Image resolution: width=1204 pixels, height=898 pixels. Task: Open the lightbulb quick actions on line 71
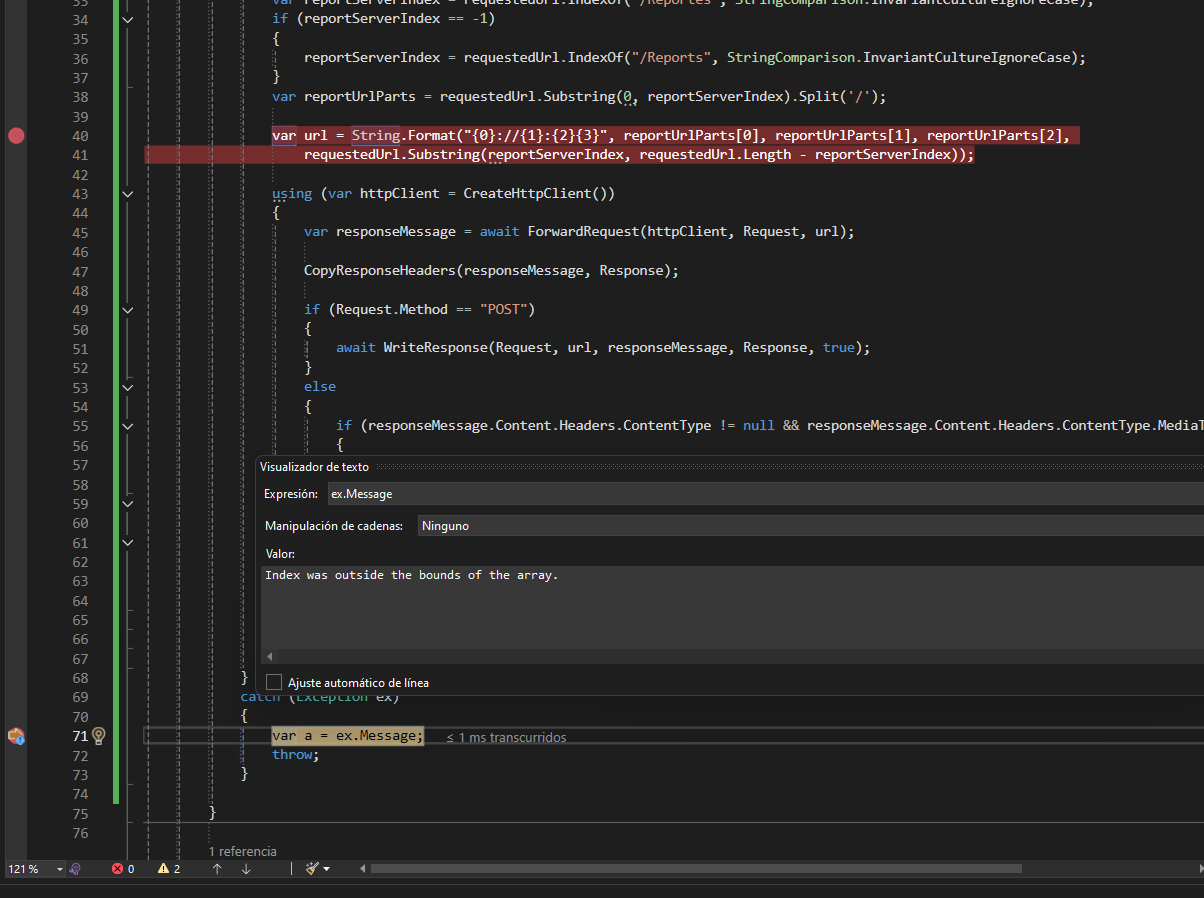pyautogui.click(x=98, y=736)
